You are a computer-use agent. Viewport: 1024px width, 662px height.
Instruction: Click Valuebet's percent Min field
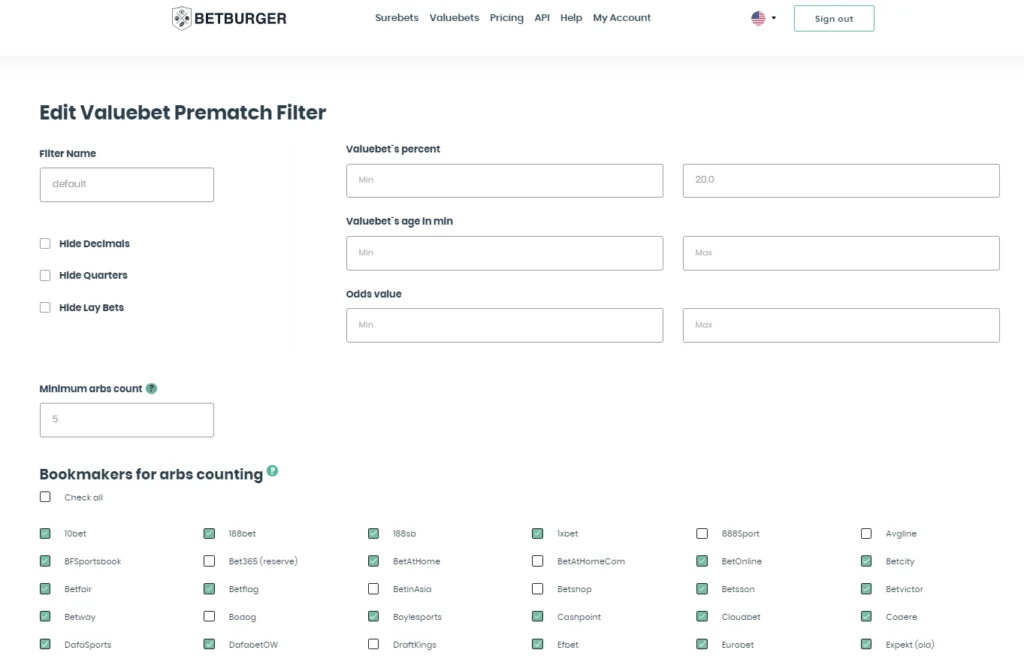tap(504, 180)
